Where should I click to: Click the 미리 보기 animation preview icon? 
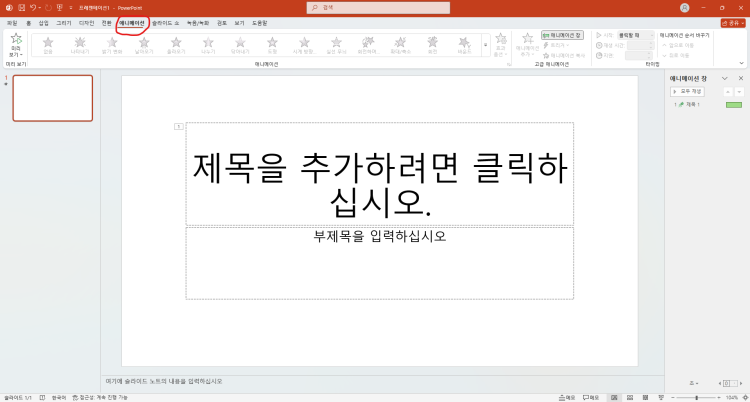pyautogui.click(x=16, y=39)
